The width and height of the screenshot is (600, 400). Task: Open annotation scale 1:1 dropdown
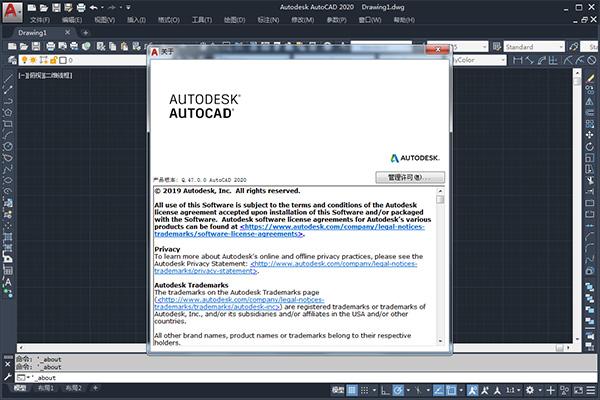tap(513, 390)
